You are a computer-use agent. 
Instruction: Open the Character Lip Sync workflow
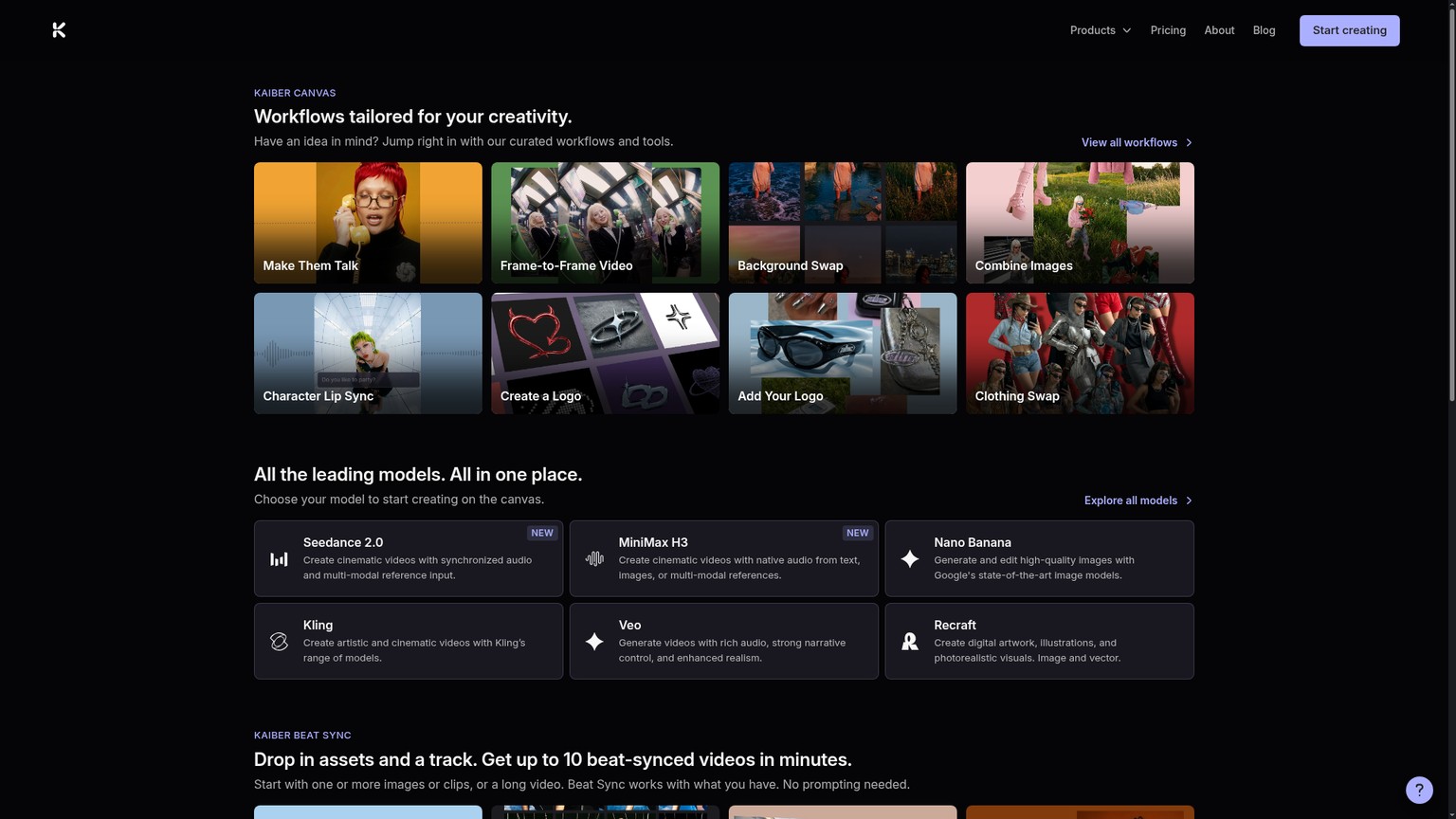pyautogui.click(x=368, y=354)
